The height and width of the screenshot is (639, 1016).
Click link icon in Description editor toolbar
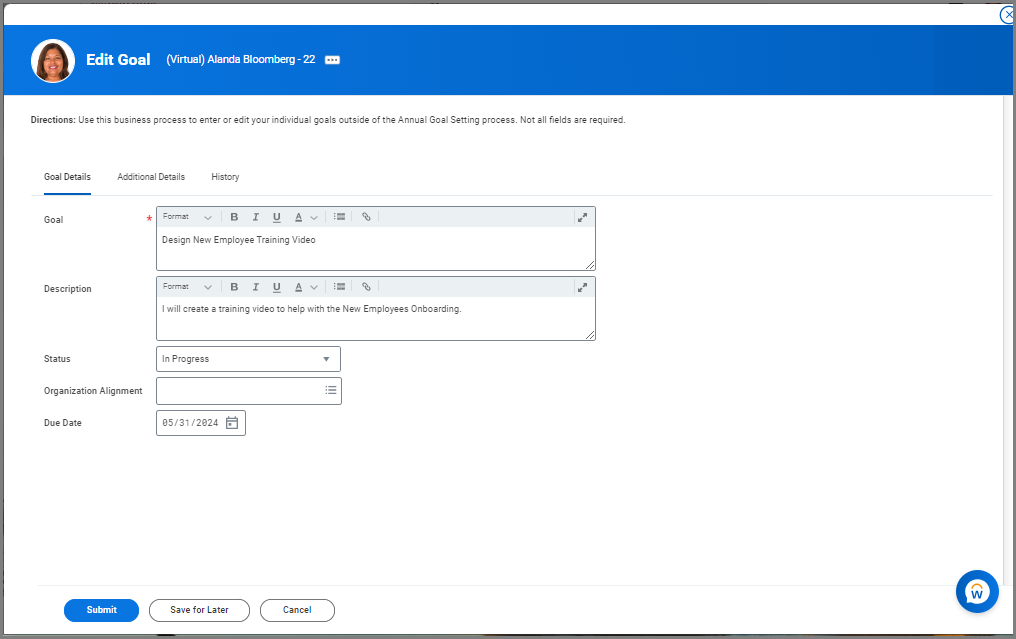coord(366,287)
